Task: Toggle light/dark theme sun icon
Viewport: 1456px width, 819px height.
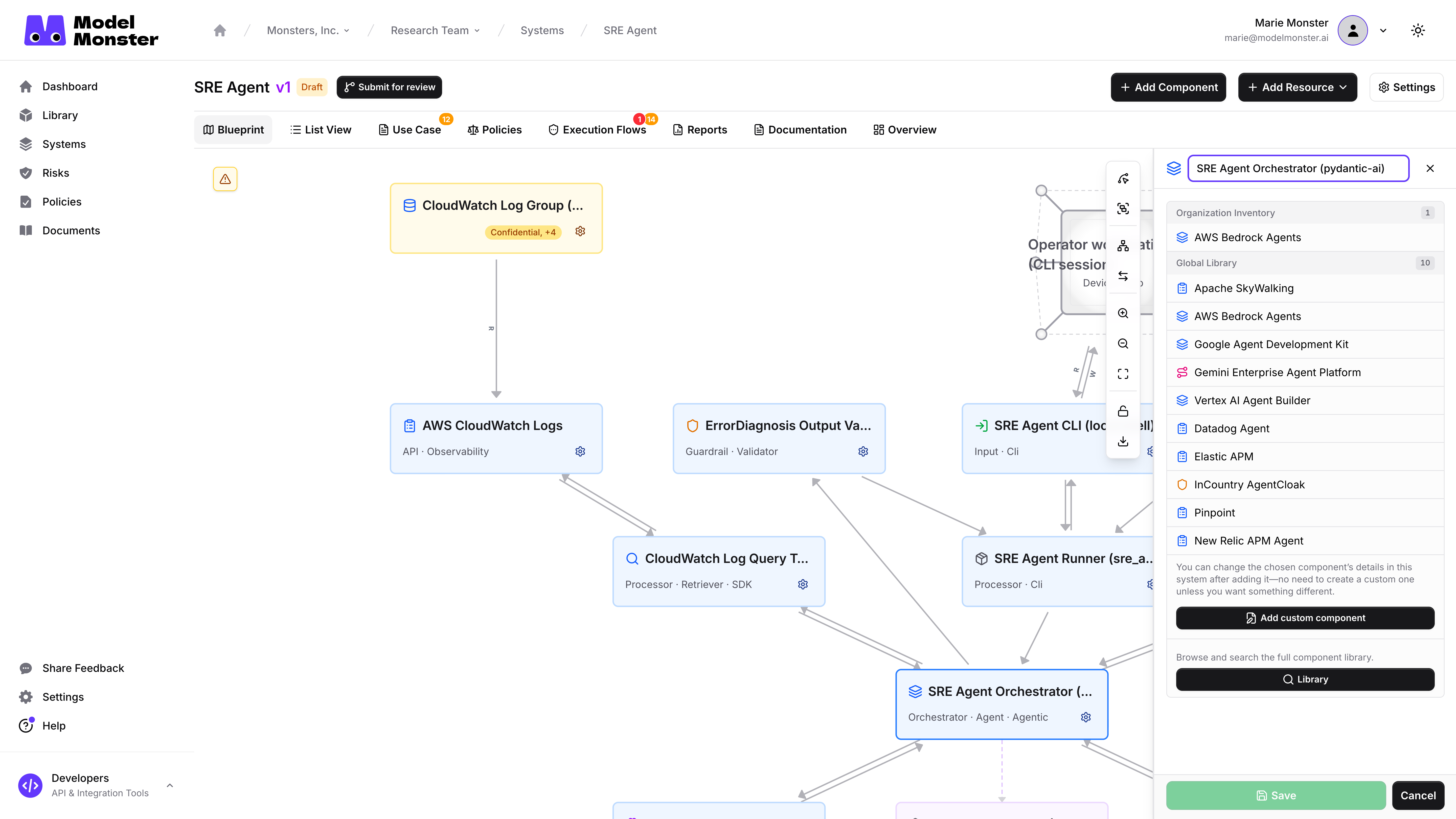Action: 1418,31
